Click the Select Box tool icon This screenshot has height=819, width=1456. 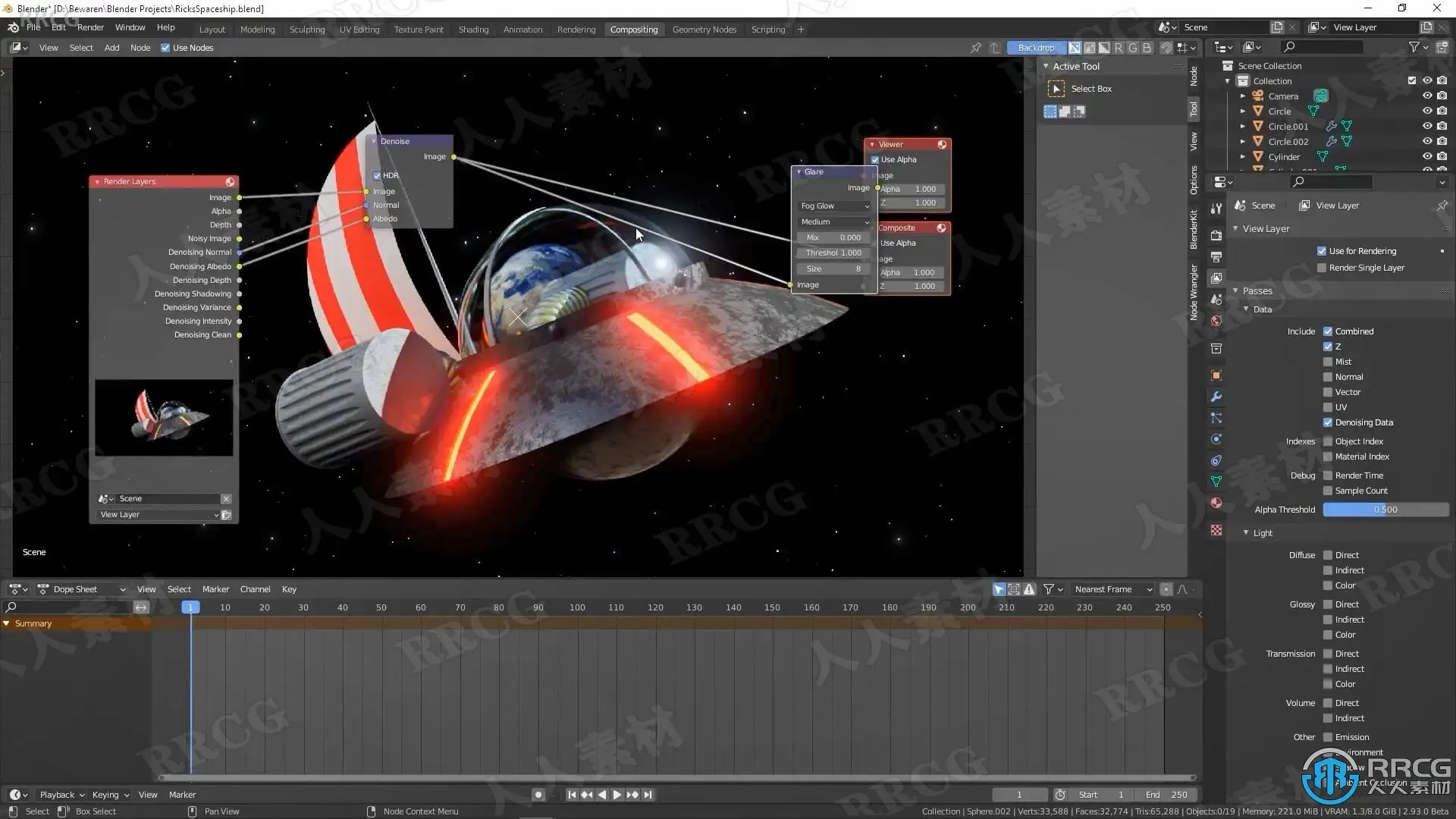[1056, 89]
